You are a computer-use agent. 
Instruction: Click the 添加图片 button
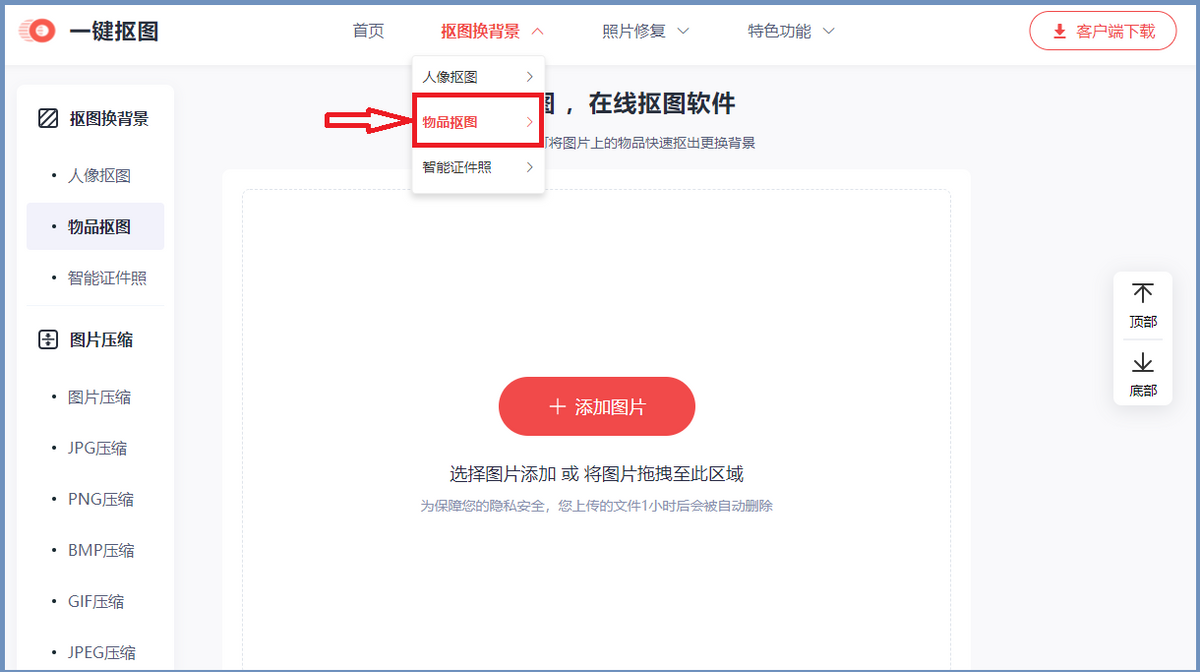[x=597, y=407]
